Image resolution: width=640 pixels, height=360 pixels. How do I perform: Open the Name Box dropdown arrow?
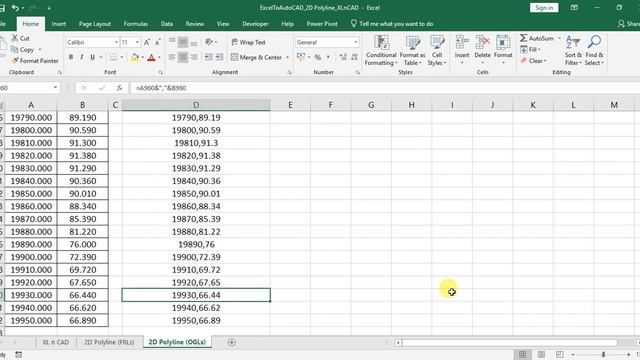[x=55, y=88]
